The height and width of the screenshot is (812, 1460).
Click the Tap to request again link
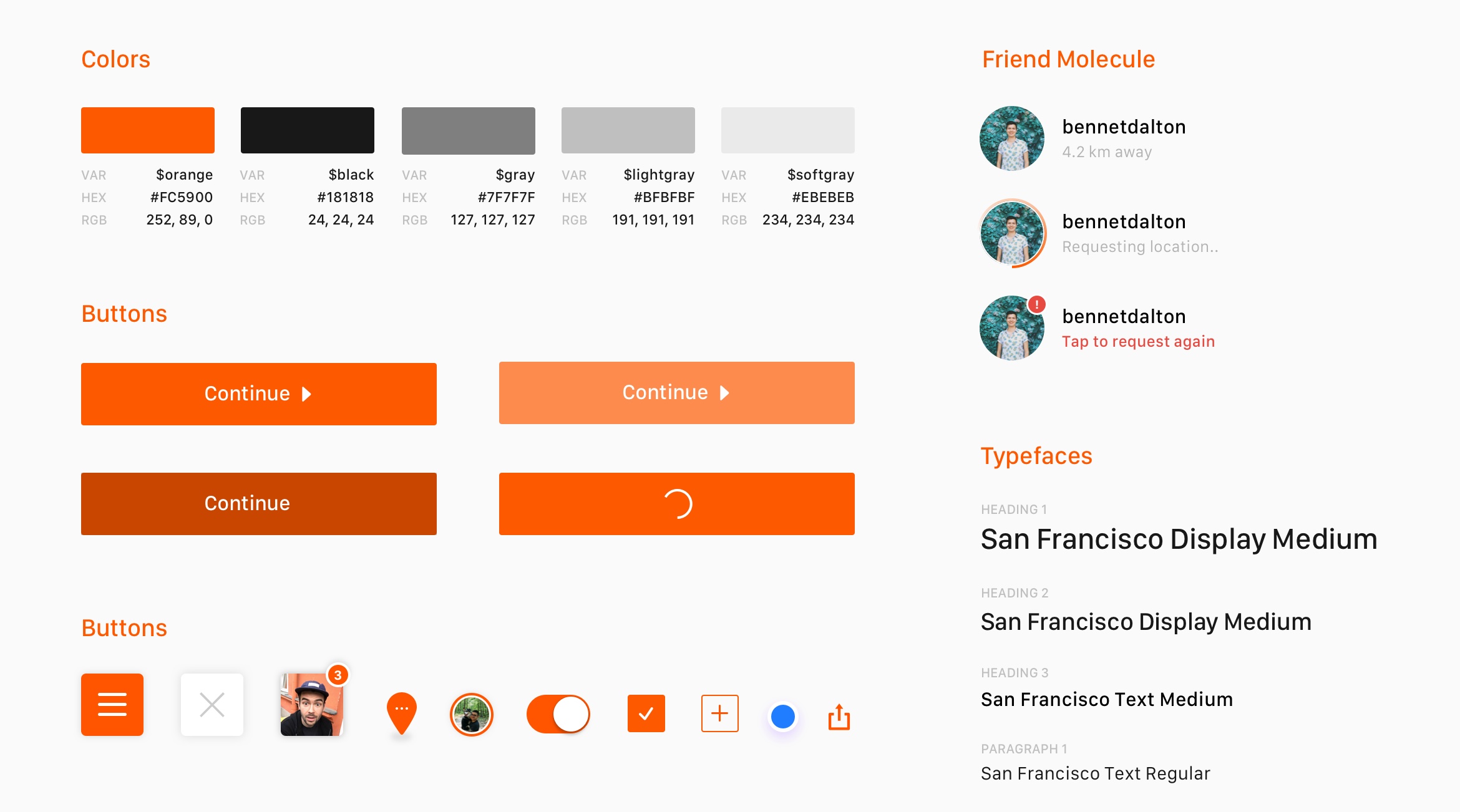coord(1138,342)
